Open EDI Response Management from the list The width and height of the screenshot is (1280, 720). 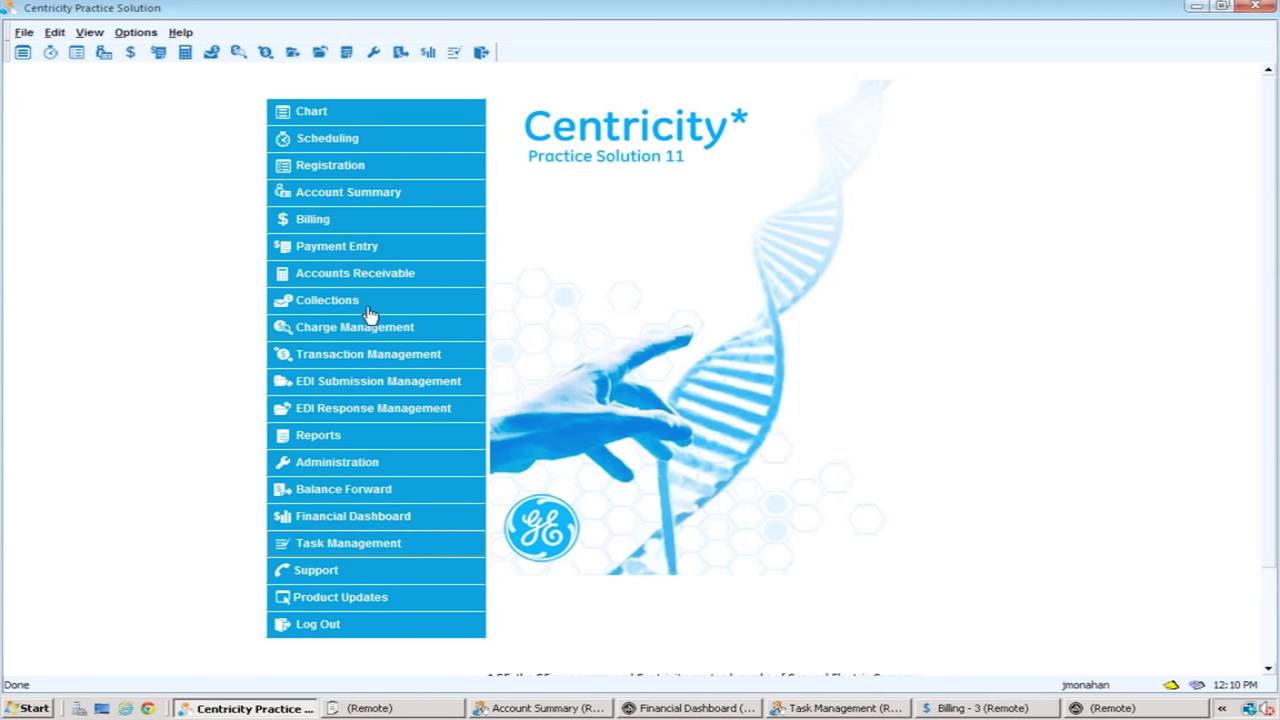(x=376, y=408)
